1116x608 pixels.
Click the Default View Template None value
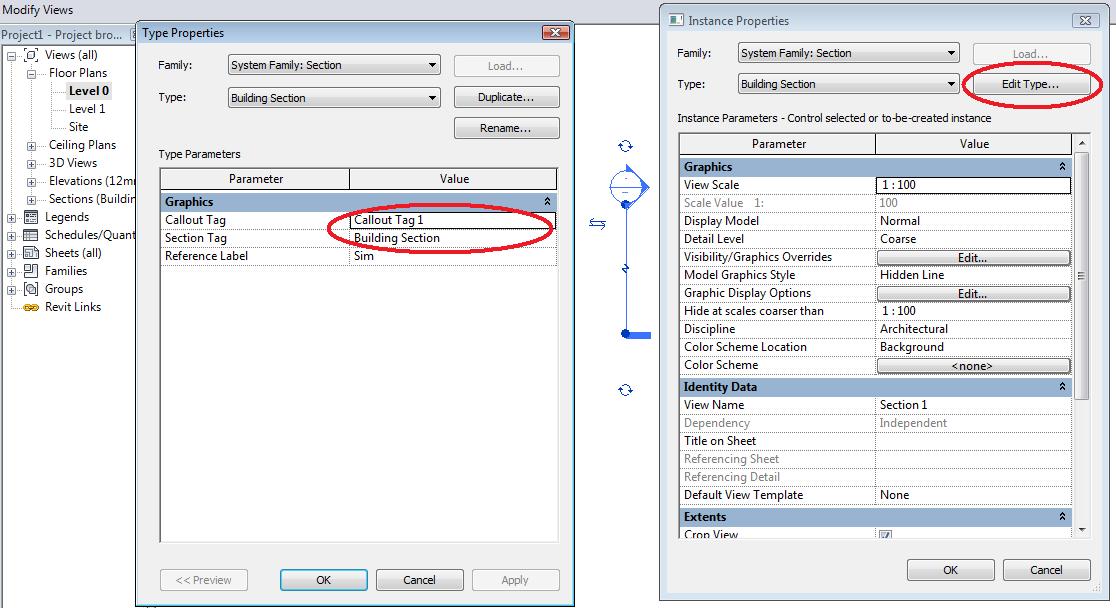pyautogui.click(x=973, y=495)
